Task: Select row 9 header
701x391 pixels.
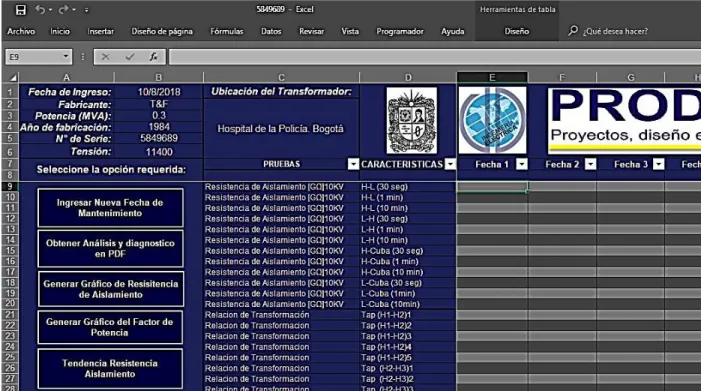Action: pyautogui.click(x=11, y=186)
